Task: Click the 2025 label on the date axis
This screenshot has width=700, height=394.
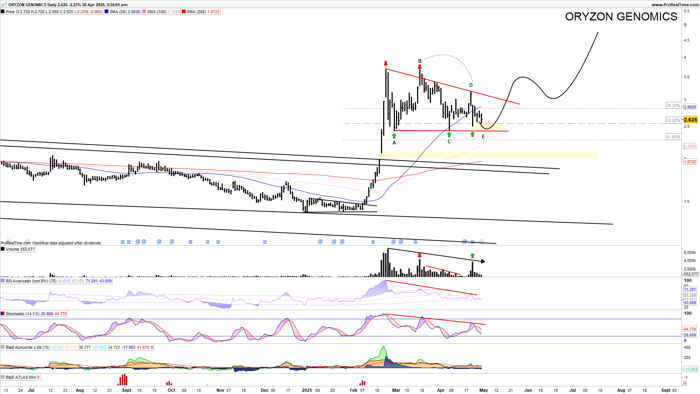Action: coord(307,390)
